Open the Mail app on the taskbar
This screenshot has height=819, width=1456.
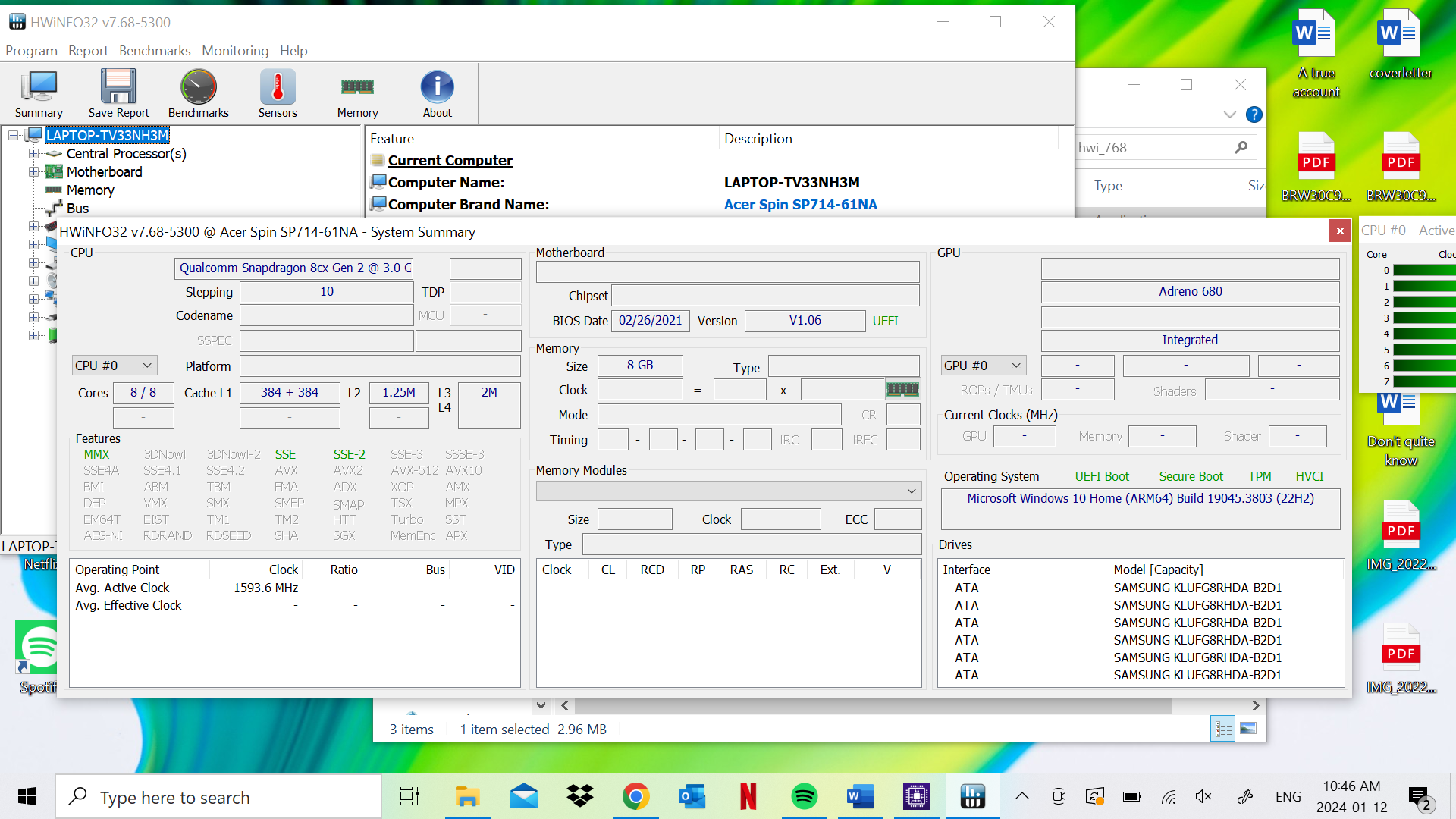(x=524, y=796)
